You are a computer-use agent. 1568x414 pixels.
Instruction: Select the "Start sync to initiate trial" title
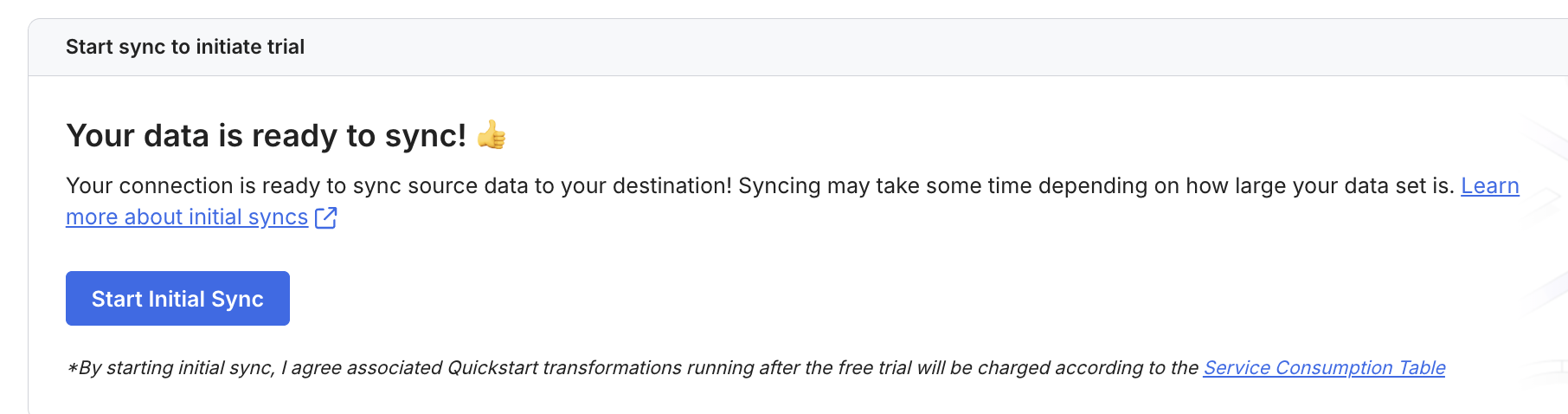185,47
